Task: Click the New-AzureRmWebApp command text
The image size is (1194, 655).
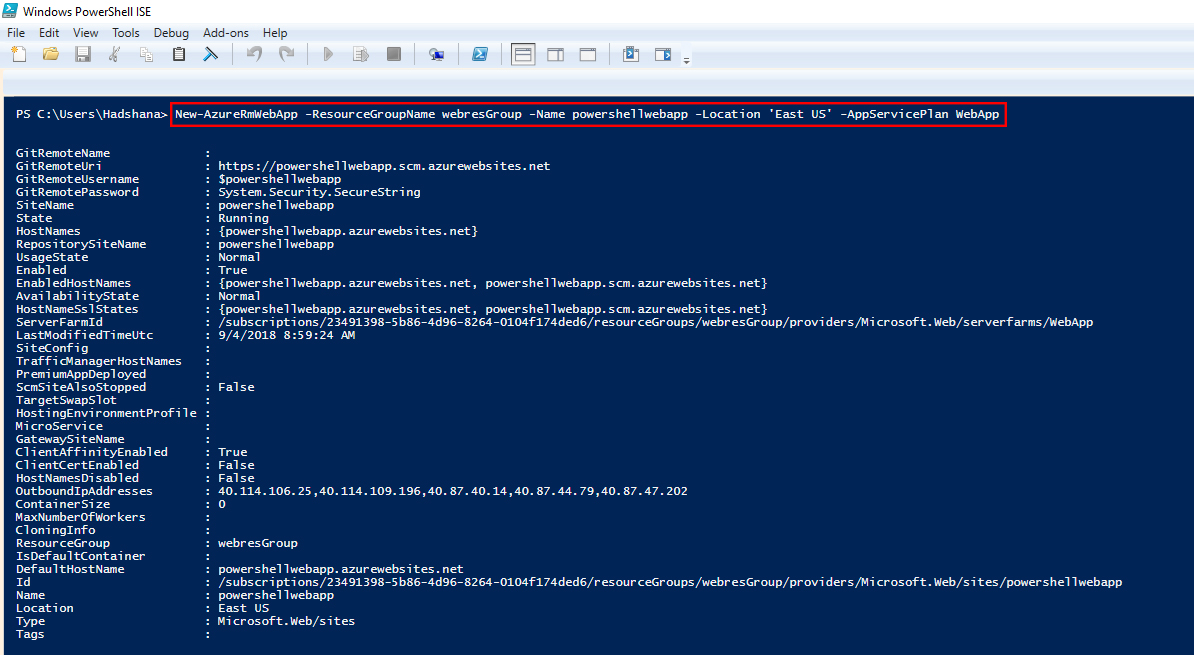Action: point(587,114)
